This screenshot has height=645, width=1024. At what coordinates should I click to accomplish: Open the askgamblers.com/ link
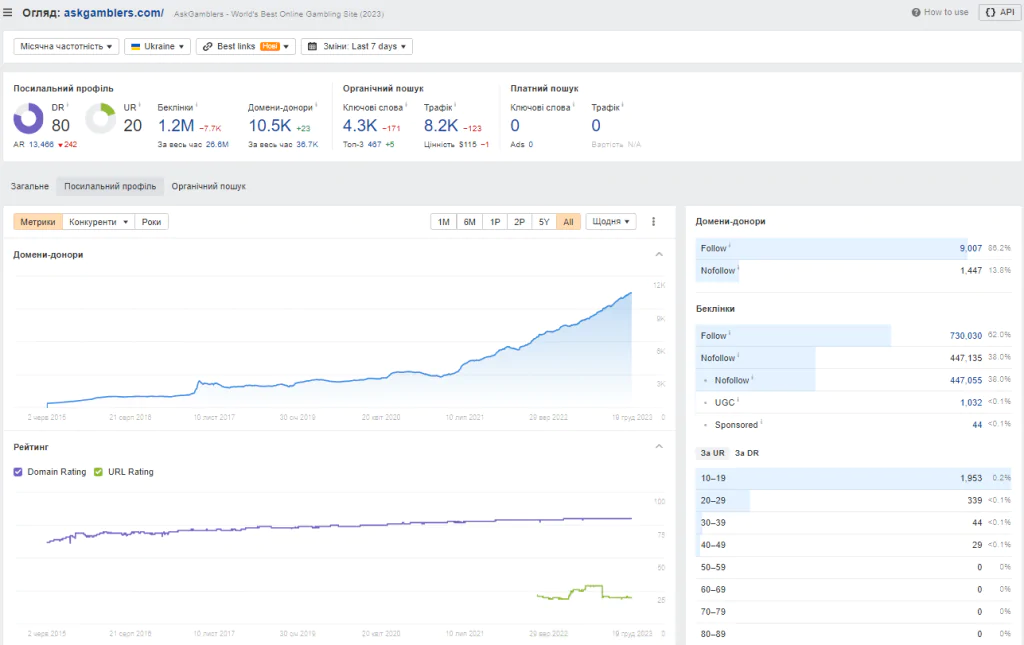click(114, 12)
